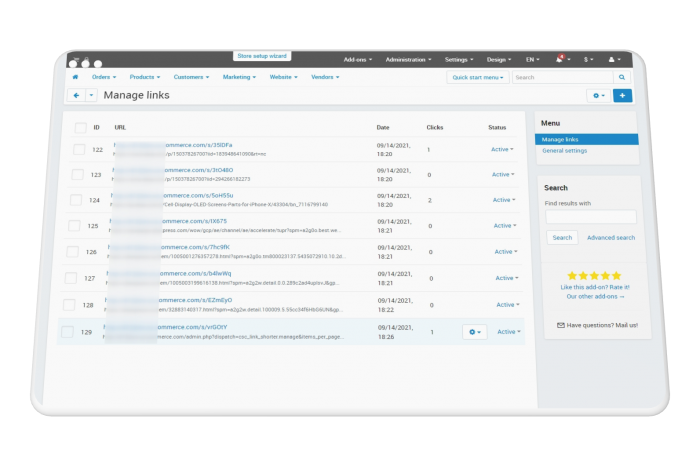700x466 pixels.
Task: Check the box for link ID 122
Action: tap(79, 149)
